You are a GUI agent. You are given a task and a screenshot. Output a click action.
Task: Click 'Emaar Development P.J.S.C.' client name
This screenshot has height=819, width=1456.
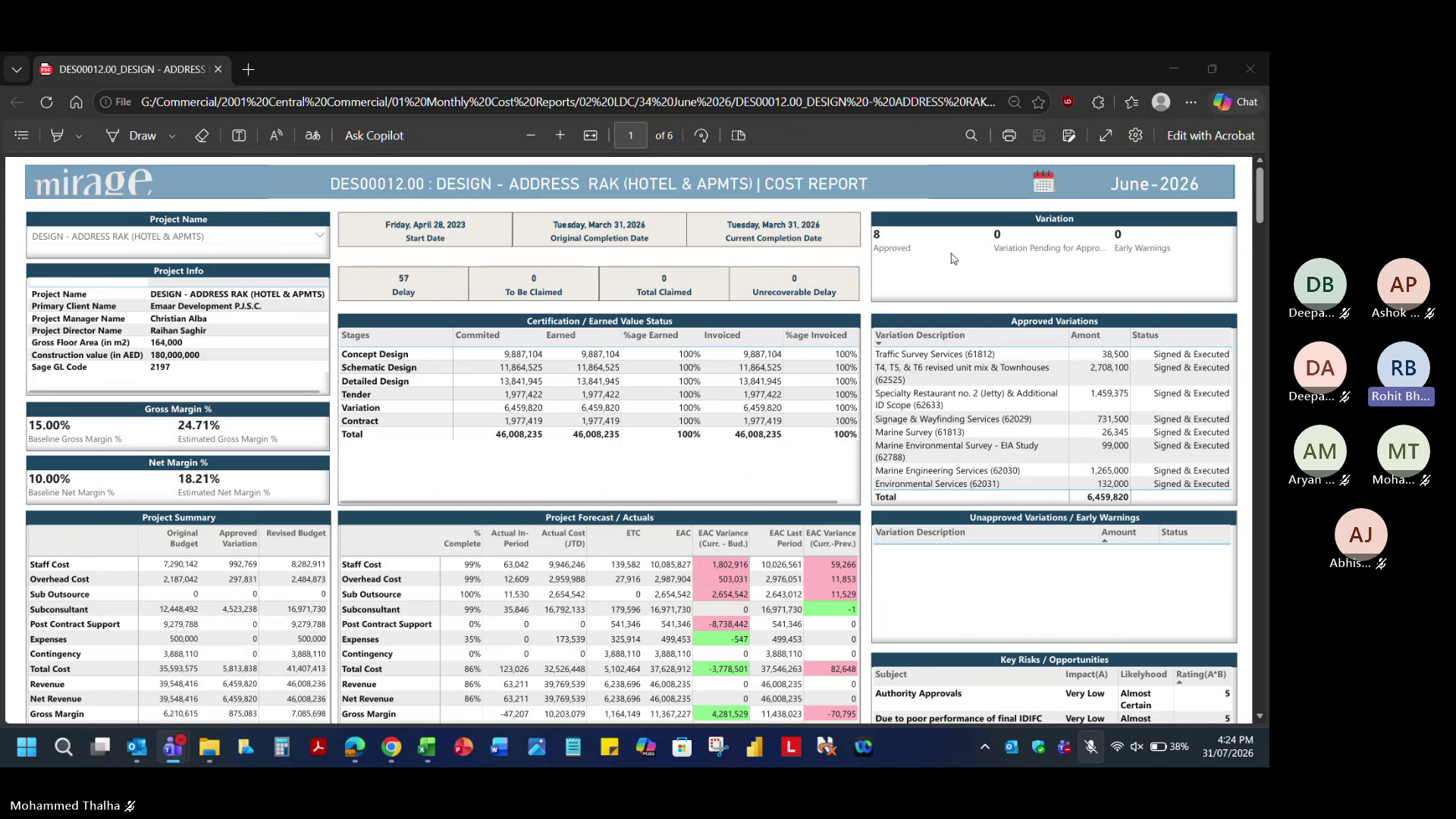[x=206, y=306]
